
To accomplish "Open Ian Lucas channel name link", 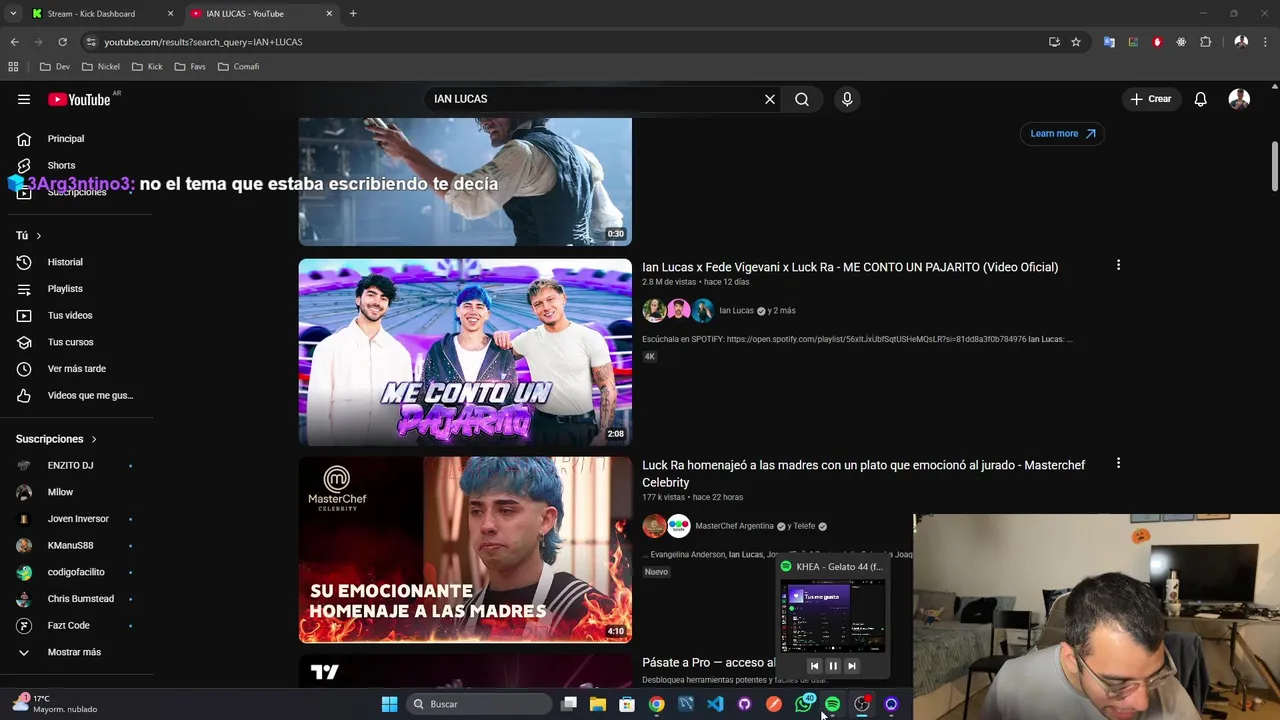I will click(x=736, y=311).
